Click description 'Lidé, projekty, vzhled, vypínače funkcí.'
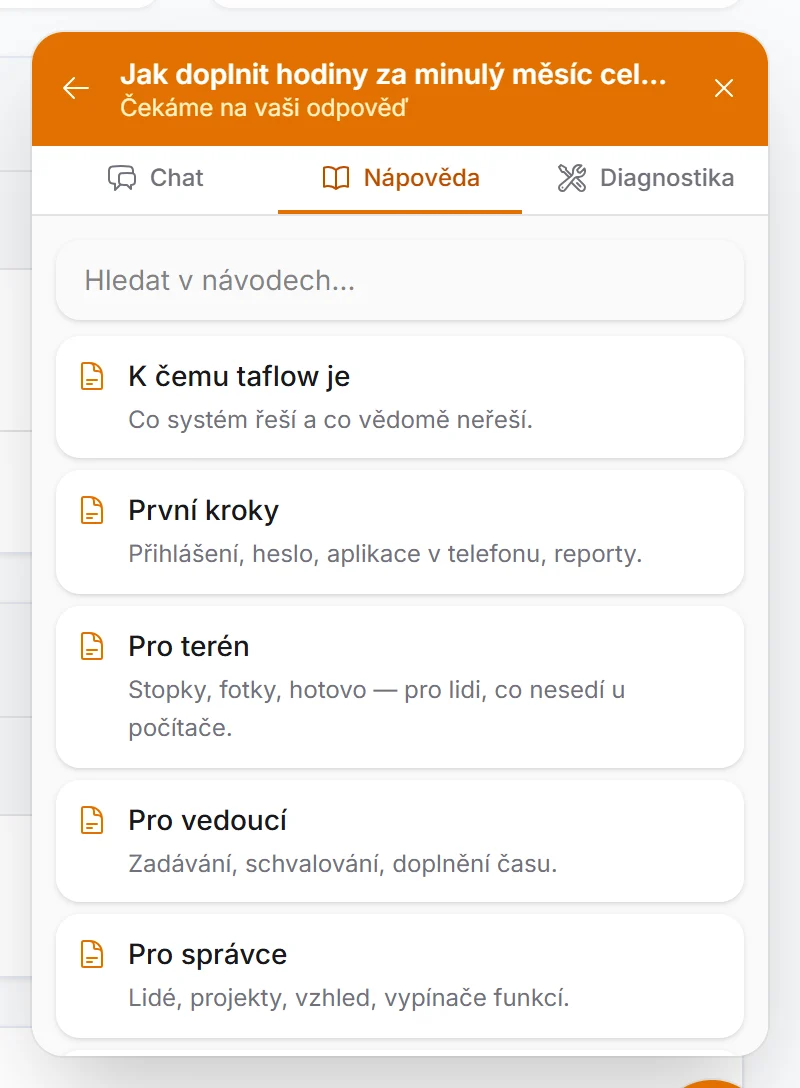The width and height of the screenshot is (800, 1088). (349, 998)
